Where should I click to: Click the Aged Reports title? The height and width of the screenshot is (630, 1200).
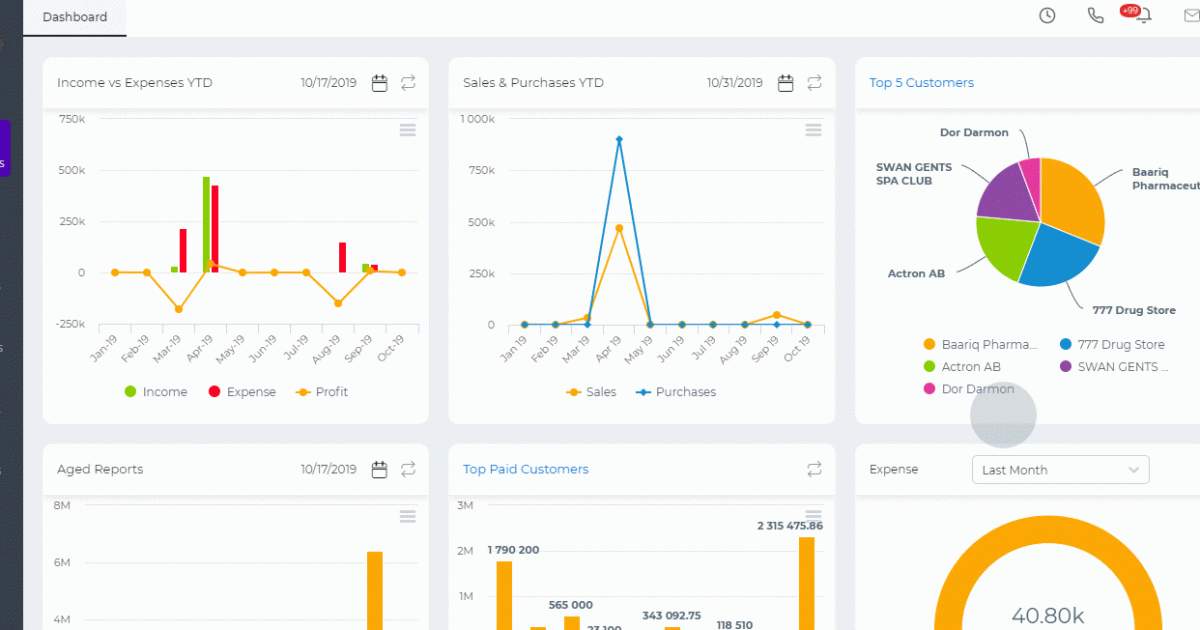click(100, 469)
